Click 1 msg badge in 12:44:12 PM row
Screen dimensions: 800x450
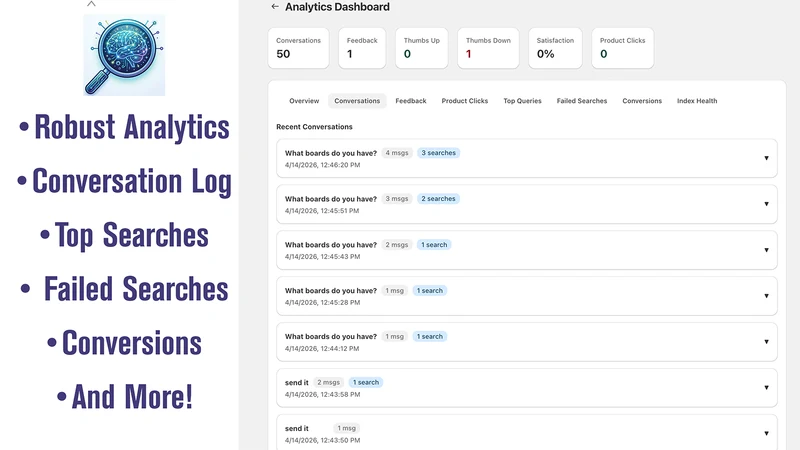point(394,337)
